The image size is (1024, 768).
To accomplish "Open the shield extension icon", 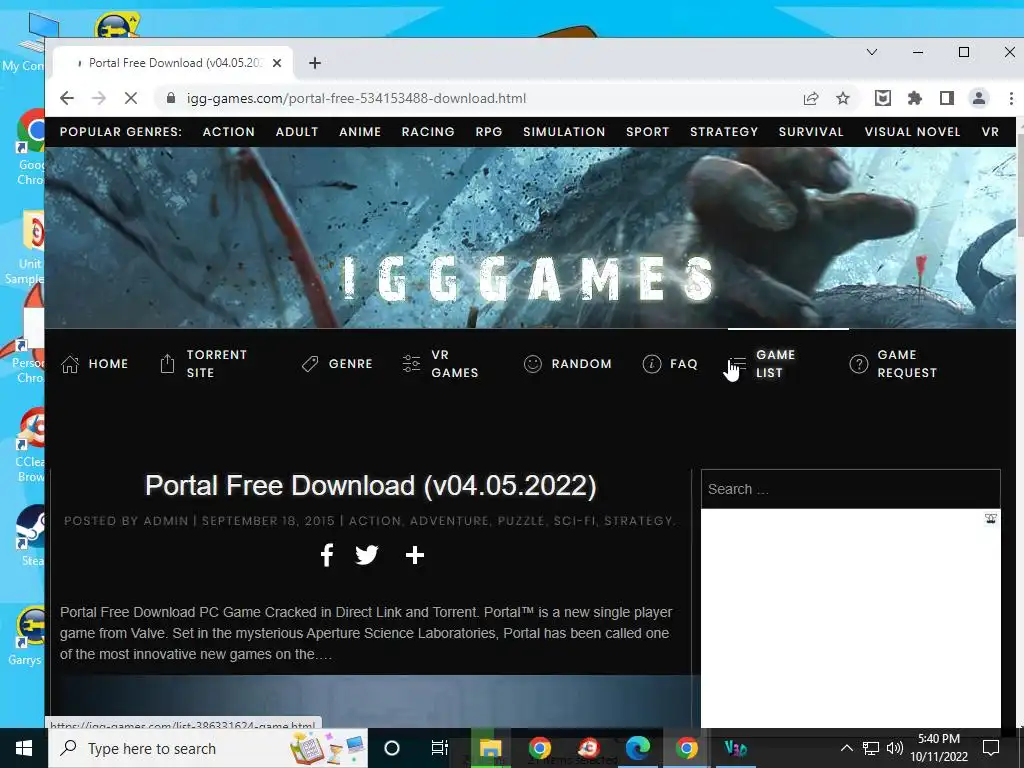I will tap(883, 98).
